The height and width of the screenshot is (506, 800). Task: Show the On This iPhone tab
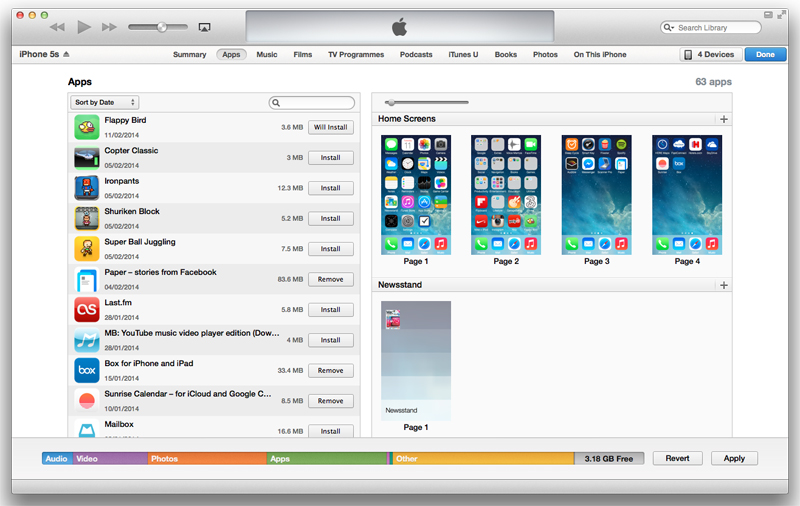pos(599,55)
